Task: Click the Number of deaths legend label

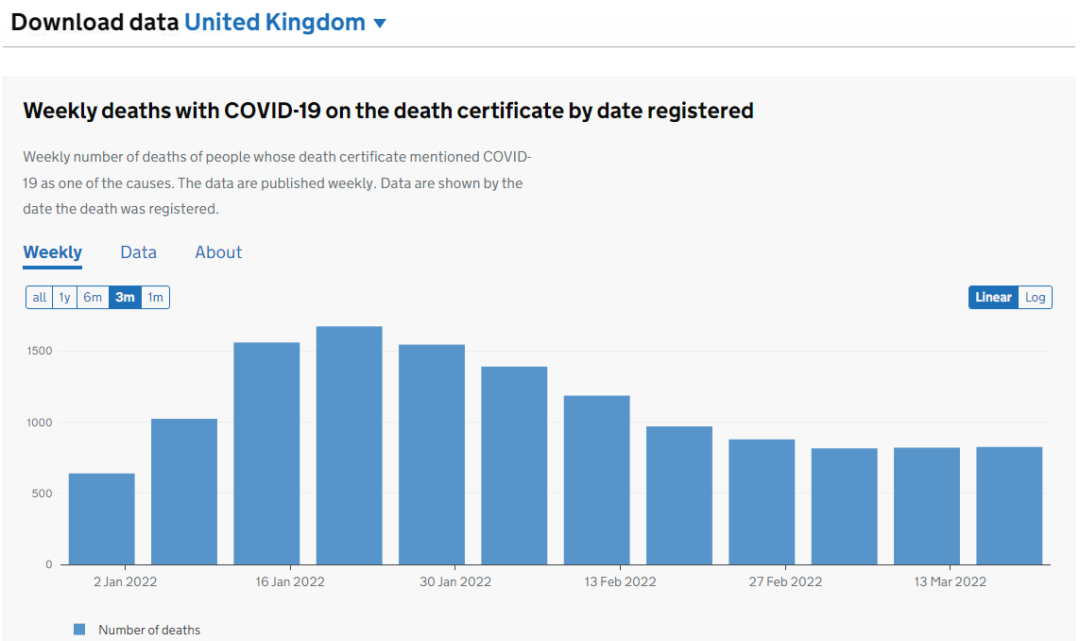Action: (149, 630)
